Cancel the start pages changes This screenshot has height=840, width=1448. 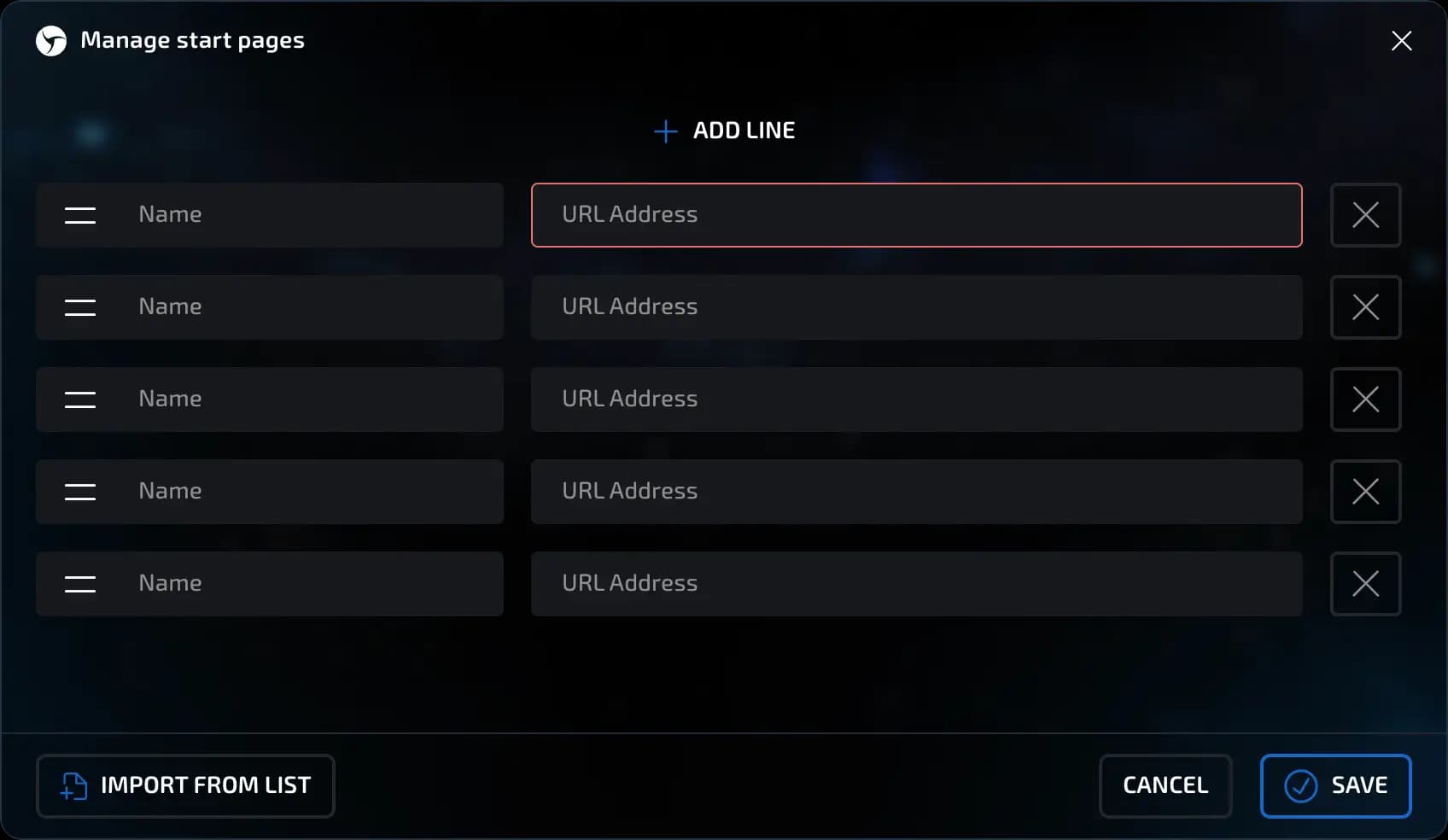1165,785
